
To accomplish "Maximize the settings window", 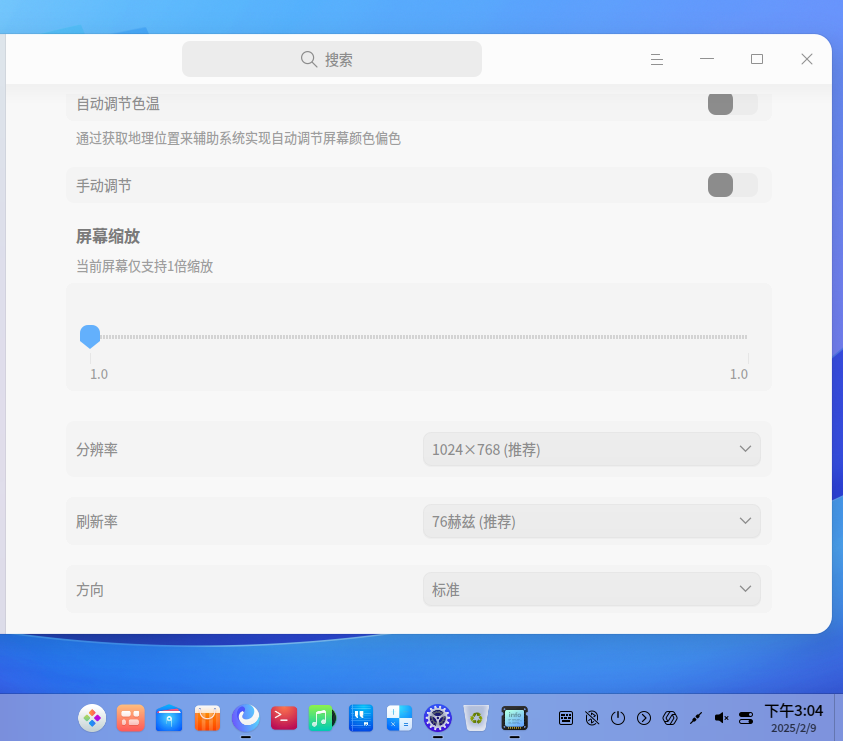I will point(756,59).
